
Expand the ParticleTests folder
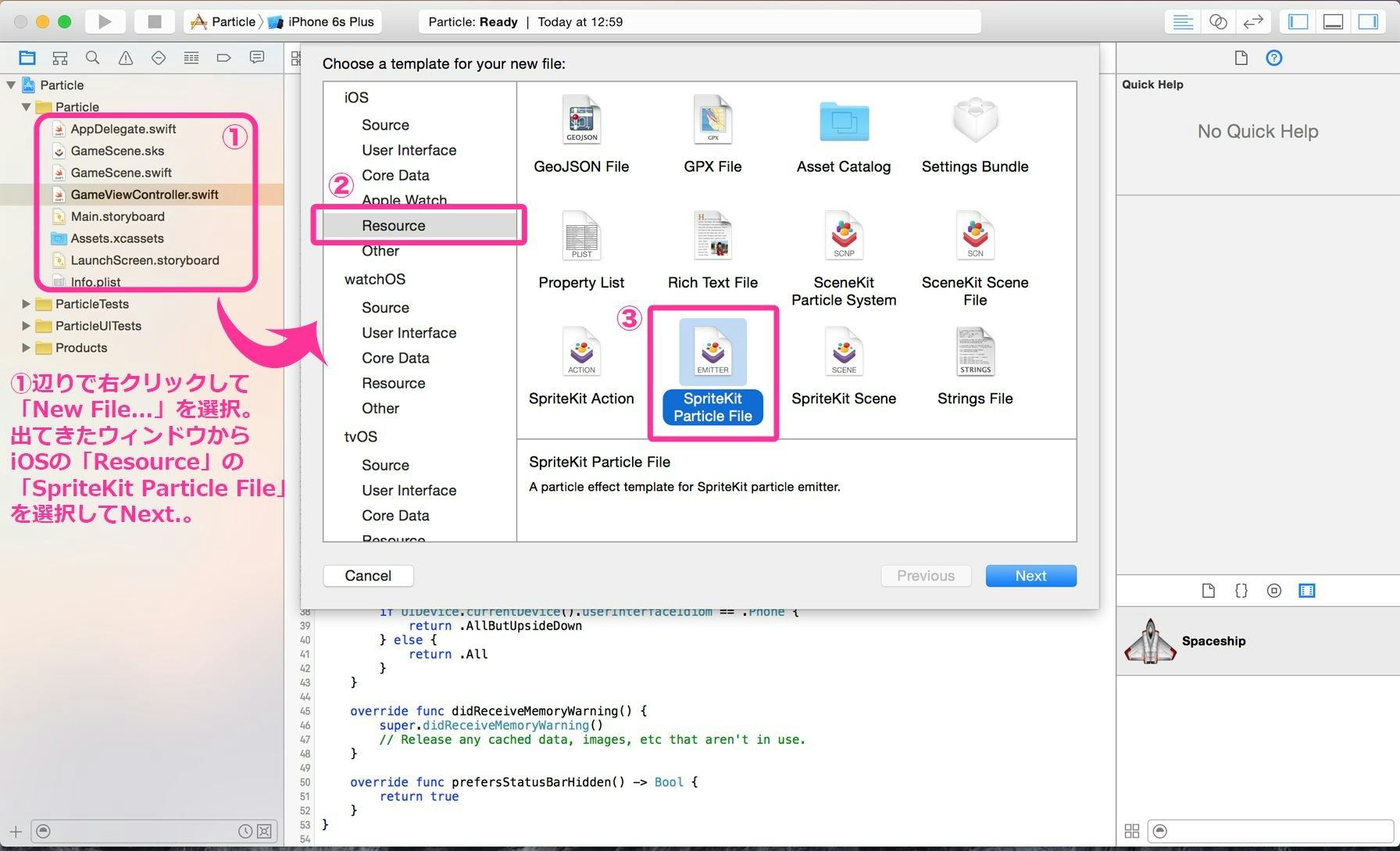[x=27, y=304]
